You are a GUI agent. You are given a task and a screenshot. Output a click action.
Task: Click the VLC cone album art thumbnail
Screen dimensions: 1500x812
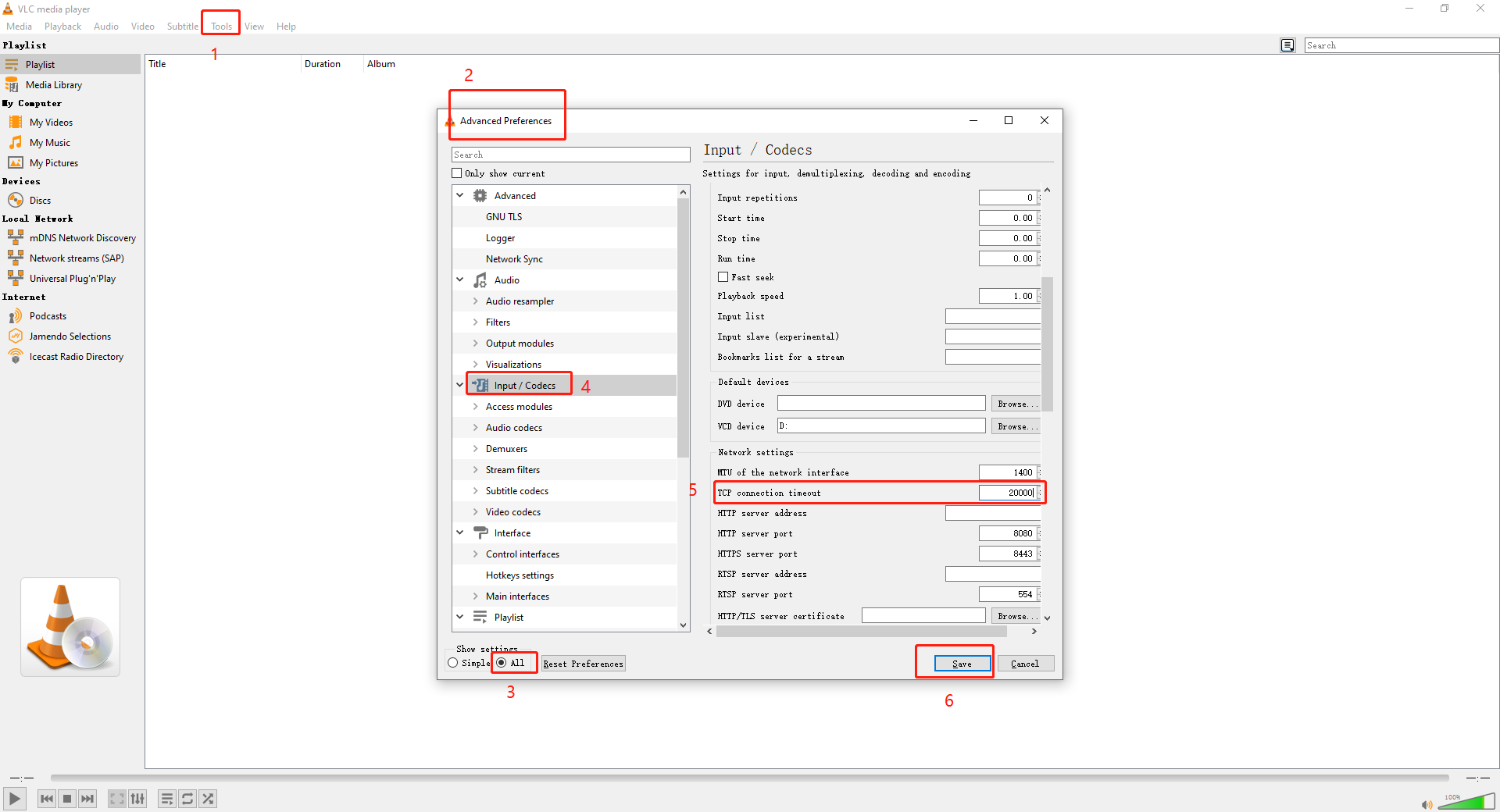(x=70, y=627)
